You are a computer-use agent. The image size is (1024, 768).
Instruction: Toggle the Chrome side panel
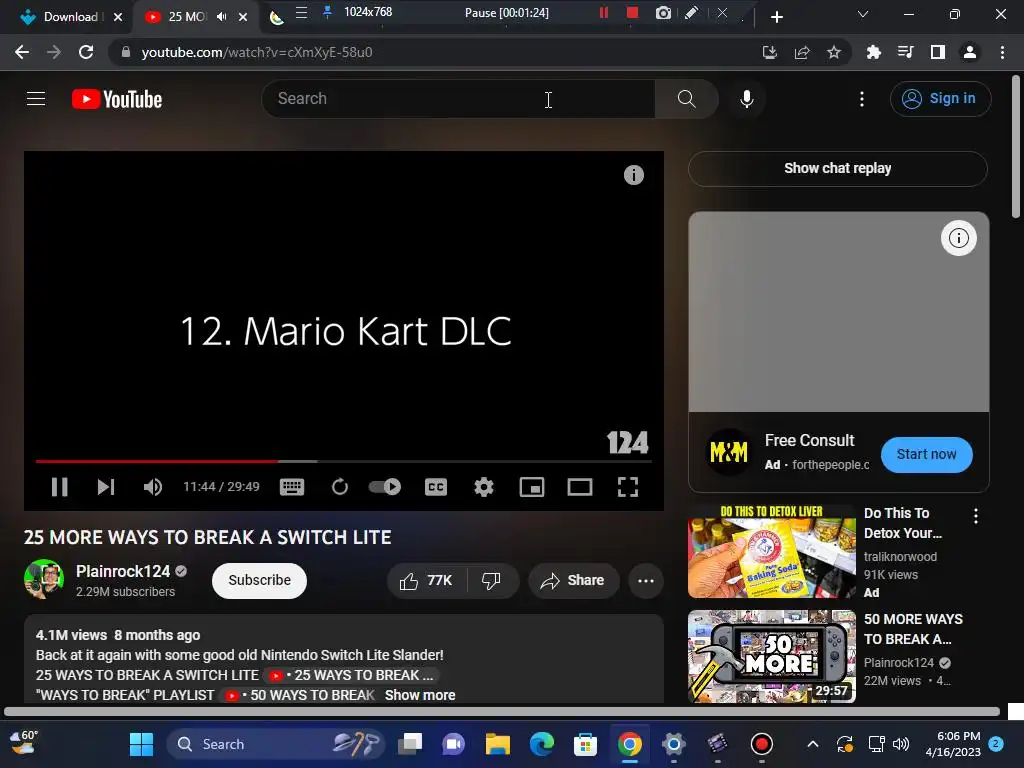pos(938,52)
